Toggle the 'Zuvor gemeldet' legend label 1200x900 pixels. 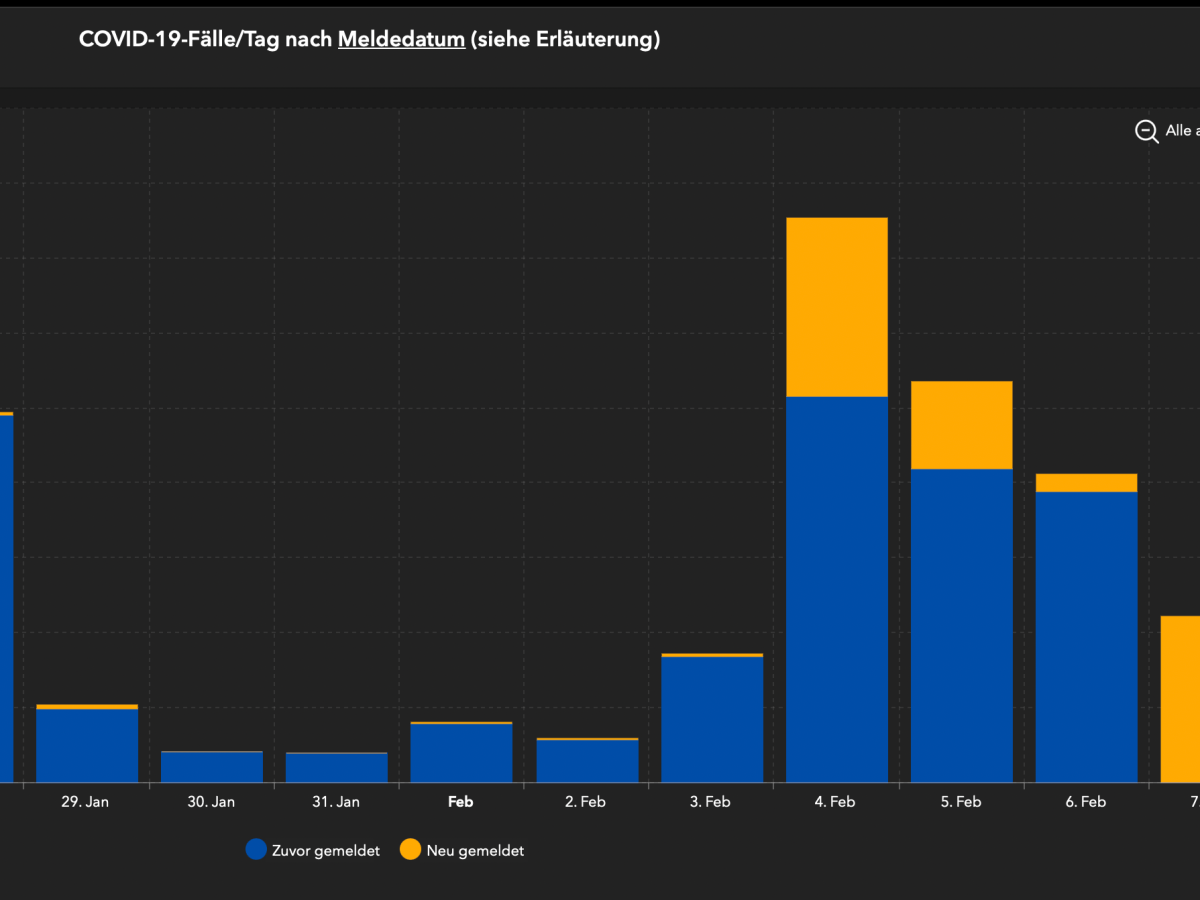[325, 851]
